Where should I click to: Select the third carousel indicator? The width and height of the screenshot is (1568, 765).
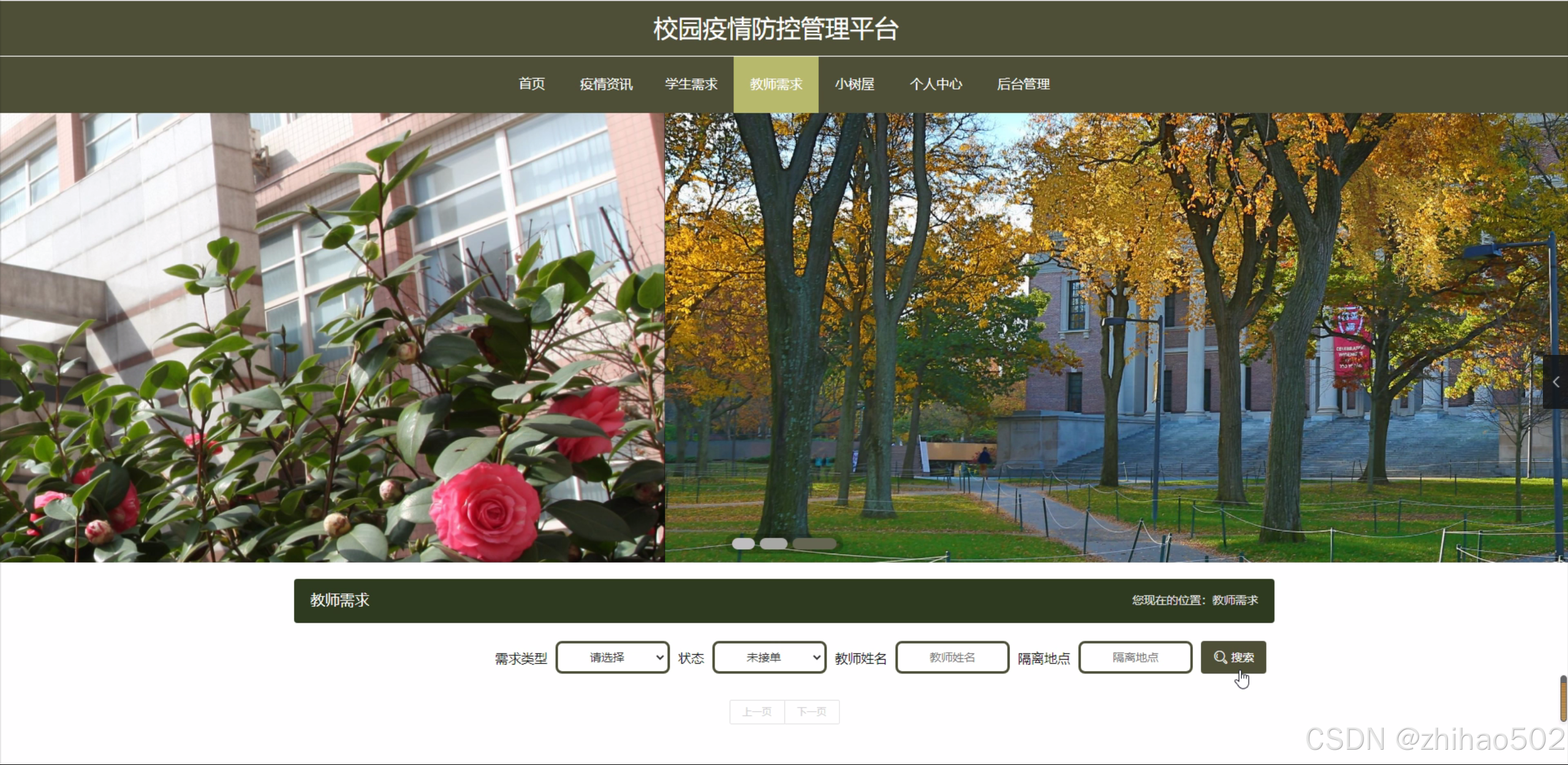click(814, 543)
